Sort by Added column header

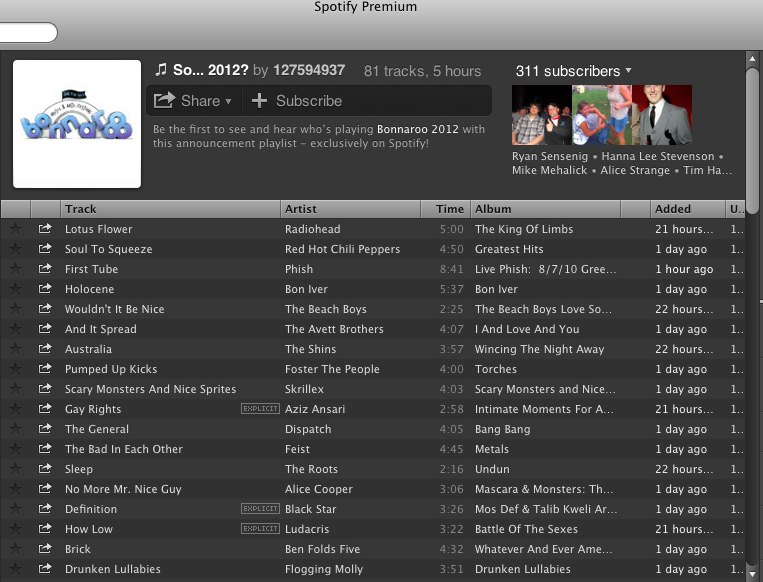pyautogui.click(x=688, y=209)
